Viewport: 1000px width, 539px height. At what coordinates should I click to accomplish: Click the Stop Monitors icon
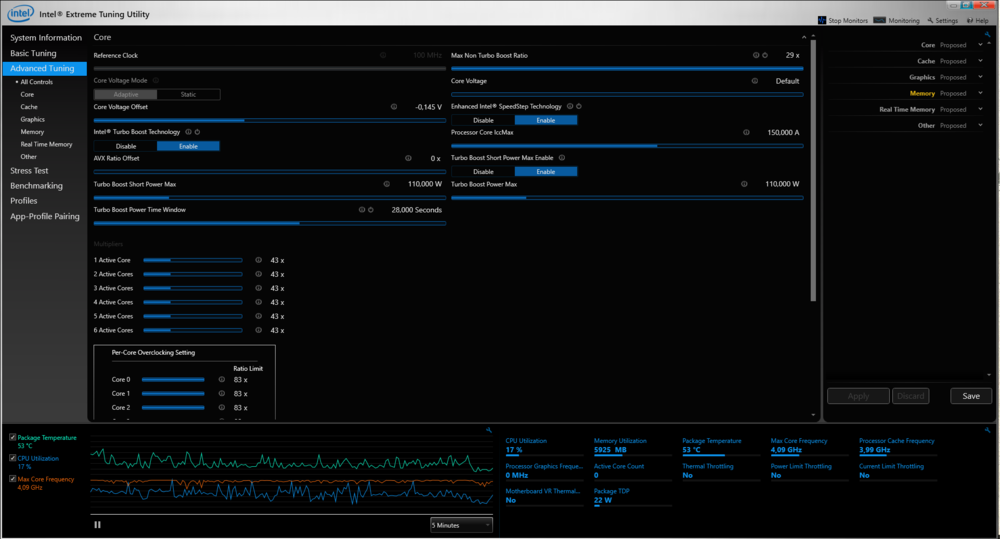point(823,20)
